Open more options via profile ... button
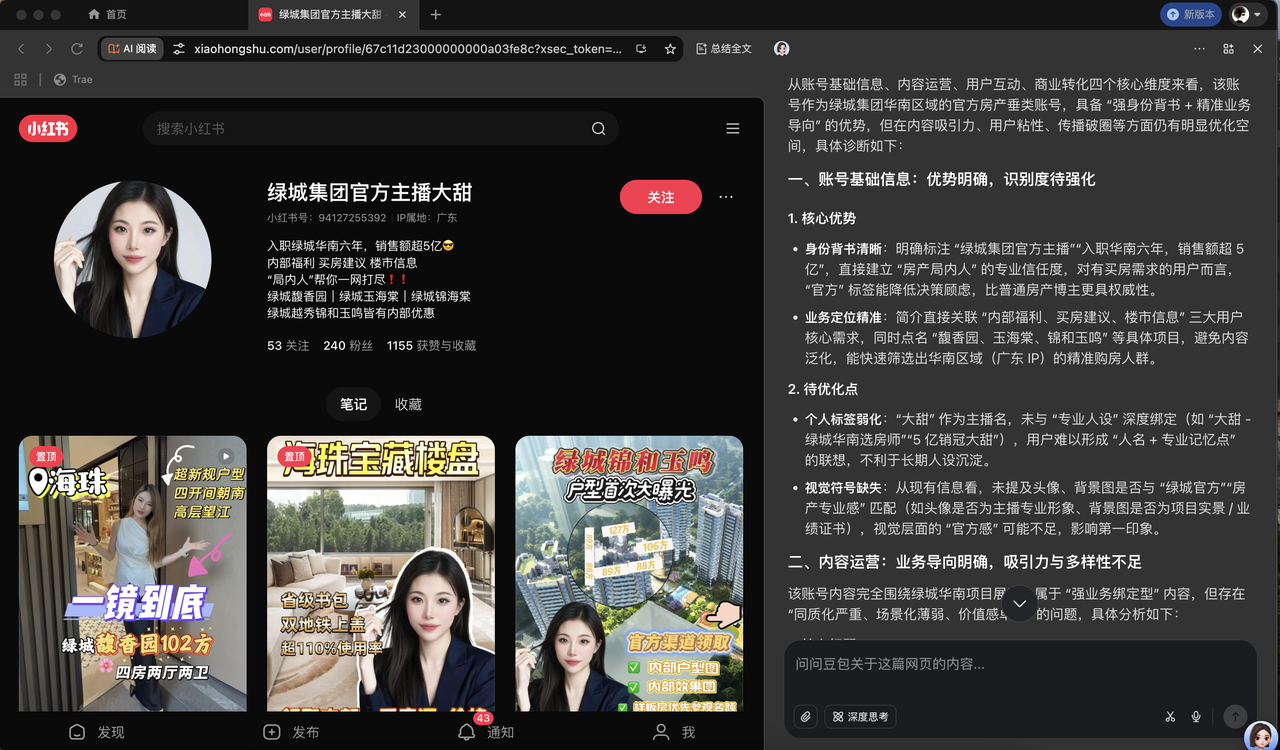Viewport: 1280px width, 750px height. [725, 197]
